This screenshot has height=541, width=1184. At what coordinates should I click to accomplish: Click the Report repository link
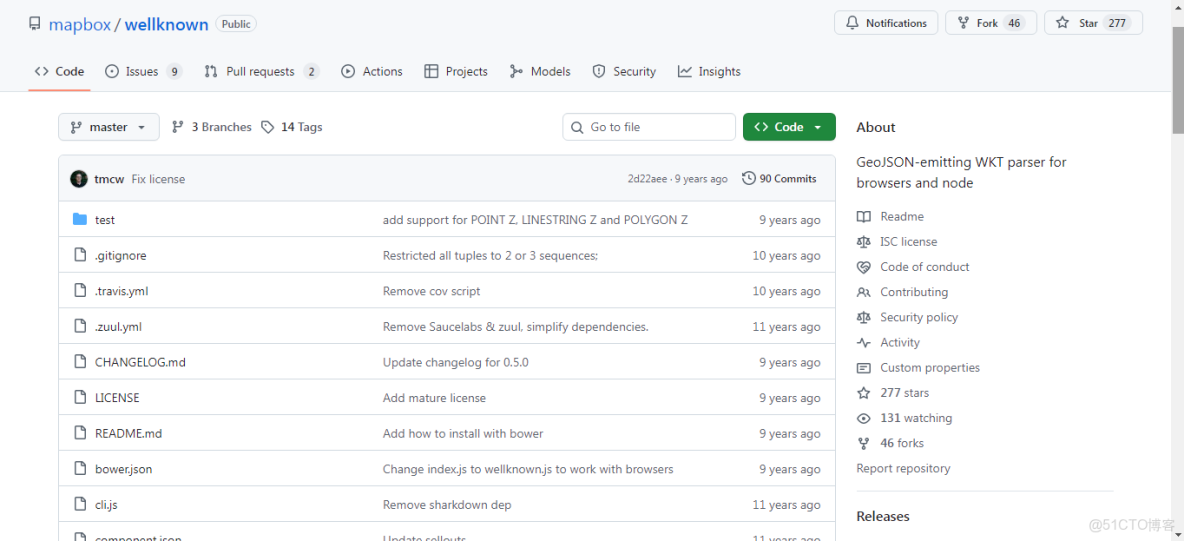point(903,468)
